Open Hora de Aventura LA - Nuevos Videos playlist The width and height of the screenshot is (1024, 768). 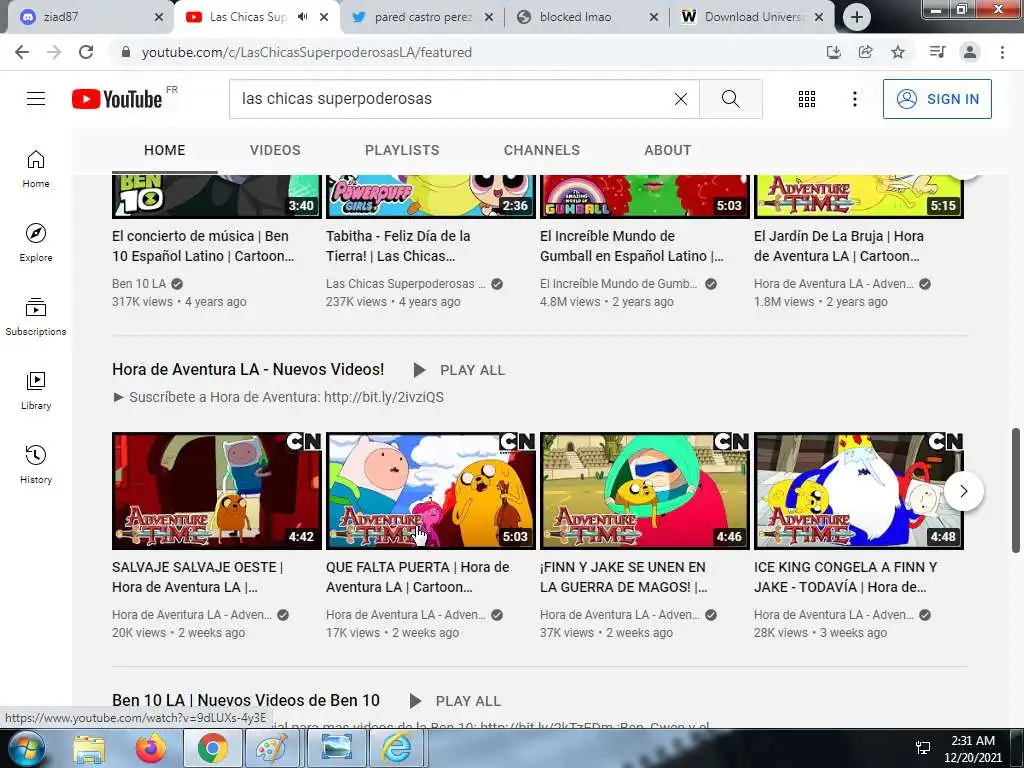coord(248,370)
